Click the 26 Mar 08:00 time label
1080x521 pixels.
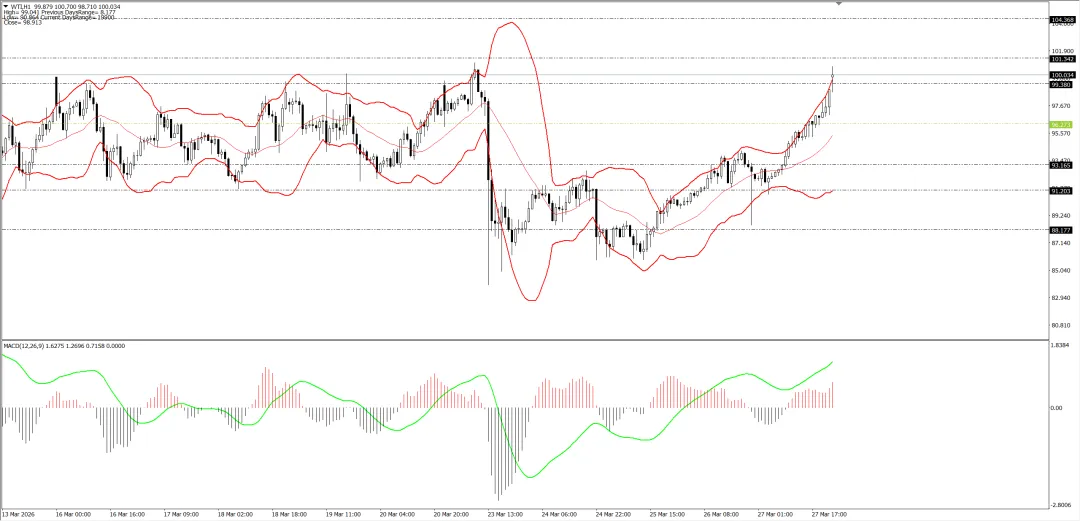[722, 514]
